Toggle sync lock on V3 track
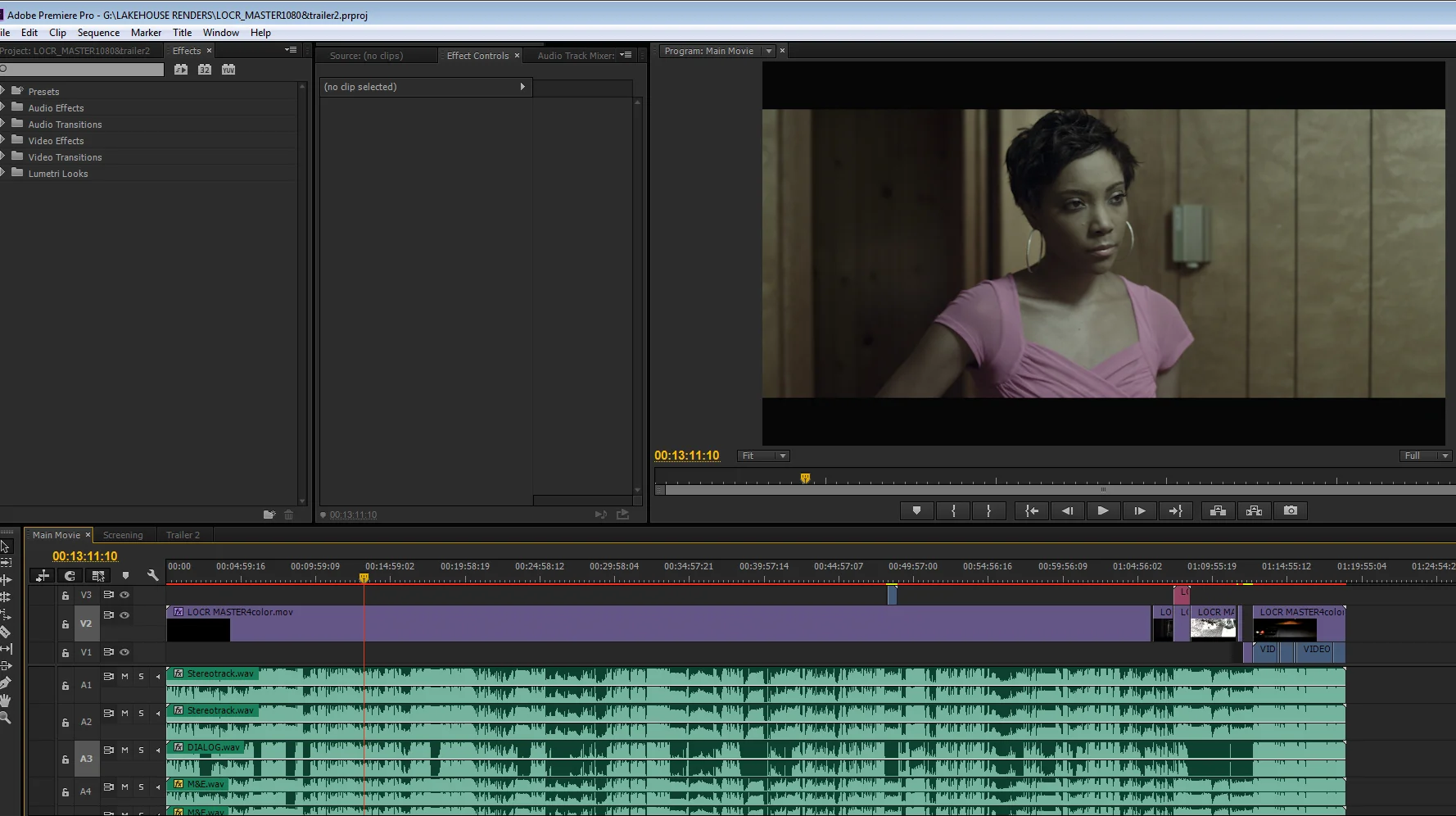This screenshot has height=816, width=1456. tap(108, 595)
